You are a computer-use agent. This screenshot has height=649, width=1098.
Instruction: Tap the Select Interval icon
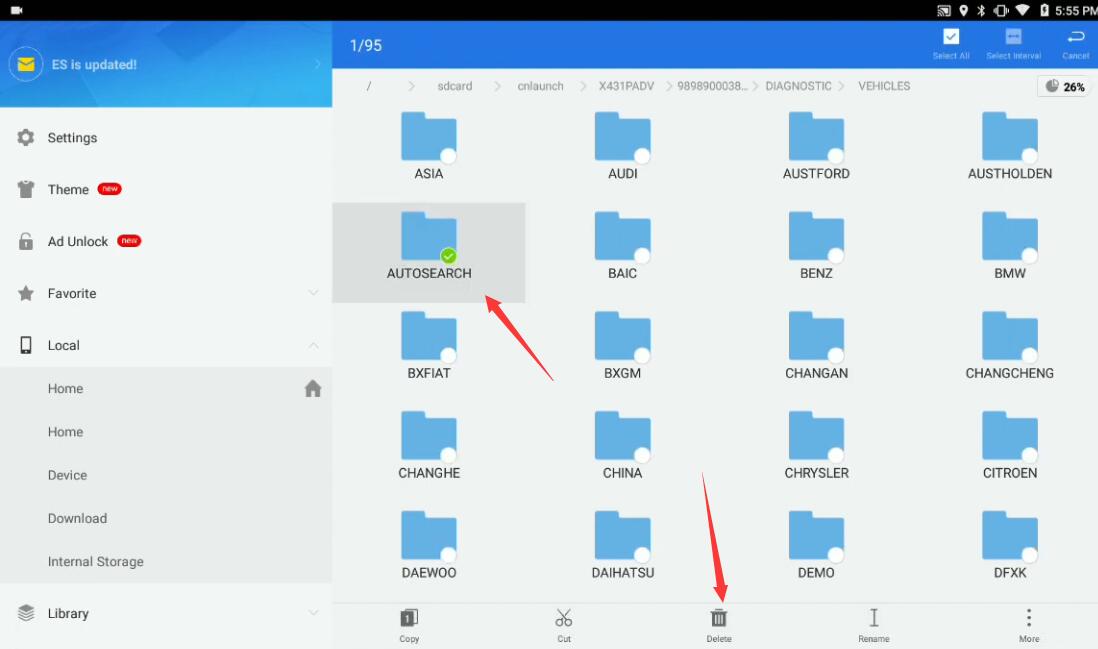(x=1013, y=42)
